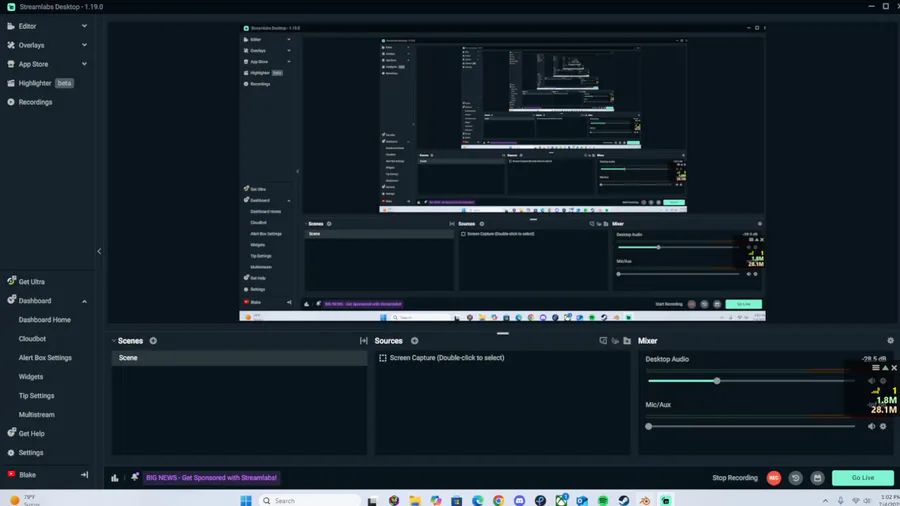Open the Scenes collection dropdown arrow
Viewport: 900px width, 506px height.
114,341
